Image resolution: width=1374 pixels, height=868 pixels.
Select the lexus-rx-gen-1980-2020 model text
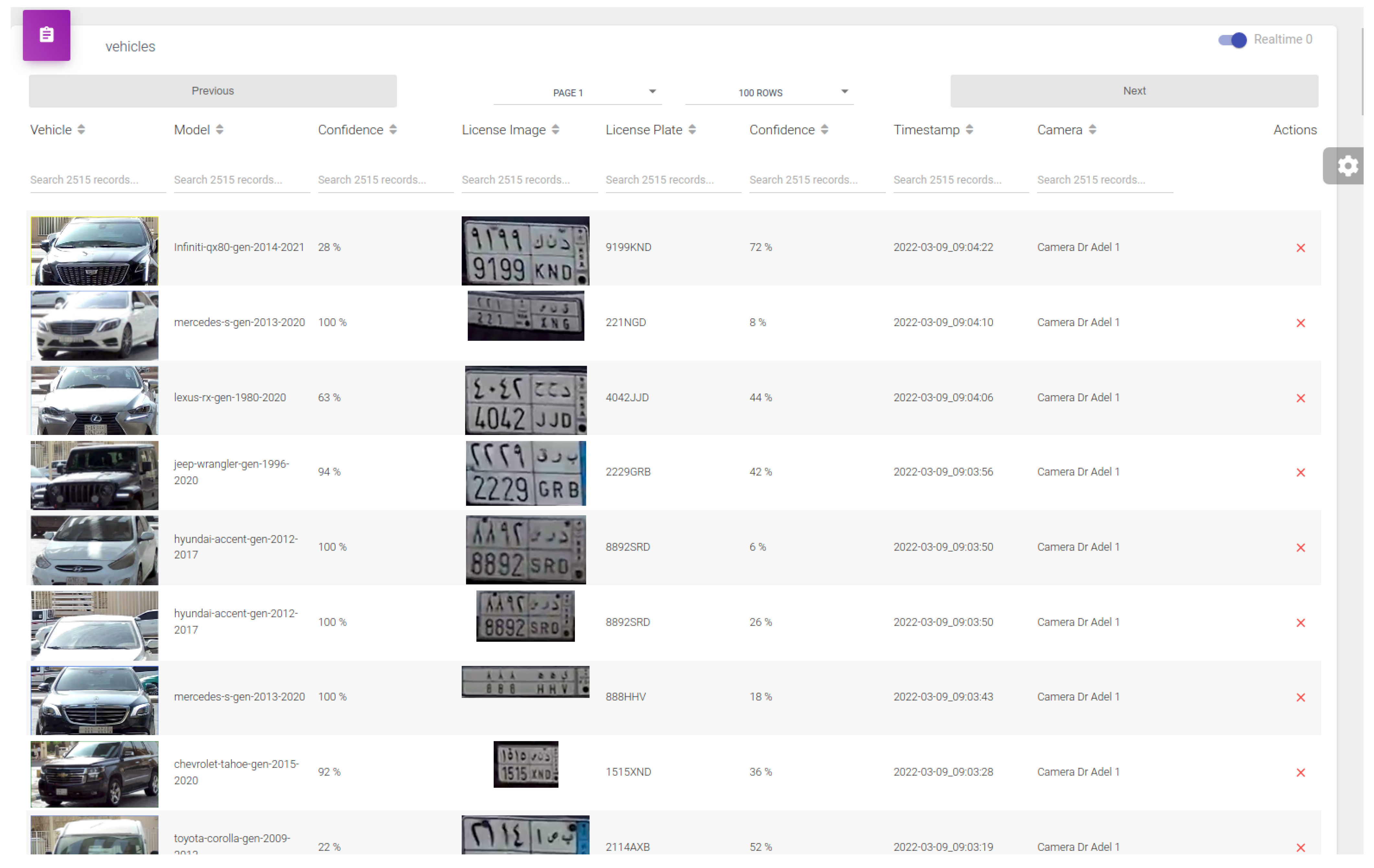[x=229, y=397]
